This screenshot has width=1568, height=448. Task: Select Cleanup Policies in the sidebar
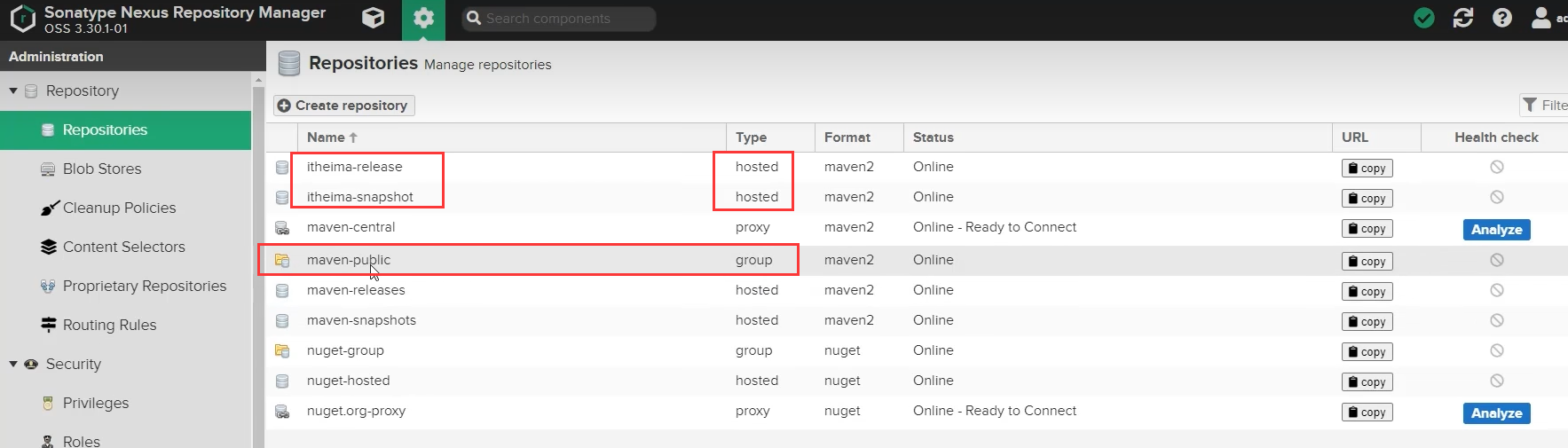tap(119, 208)
